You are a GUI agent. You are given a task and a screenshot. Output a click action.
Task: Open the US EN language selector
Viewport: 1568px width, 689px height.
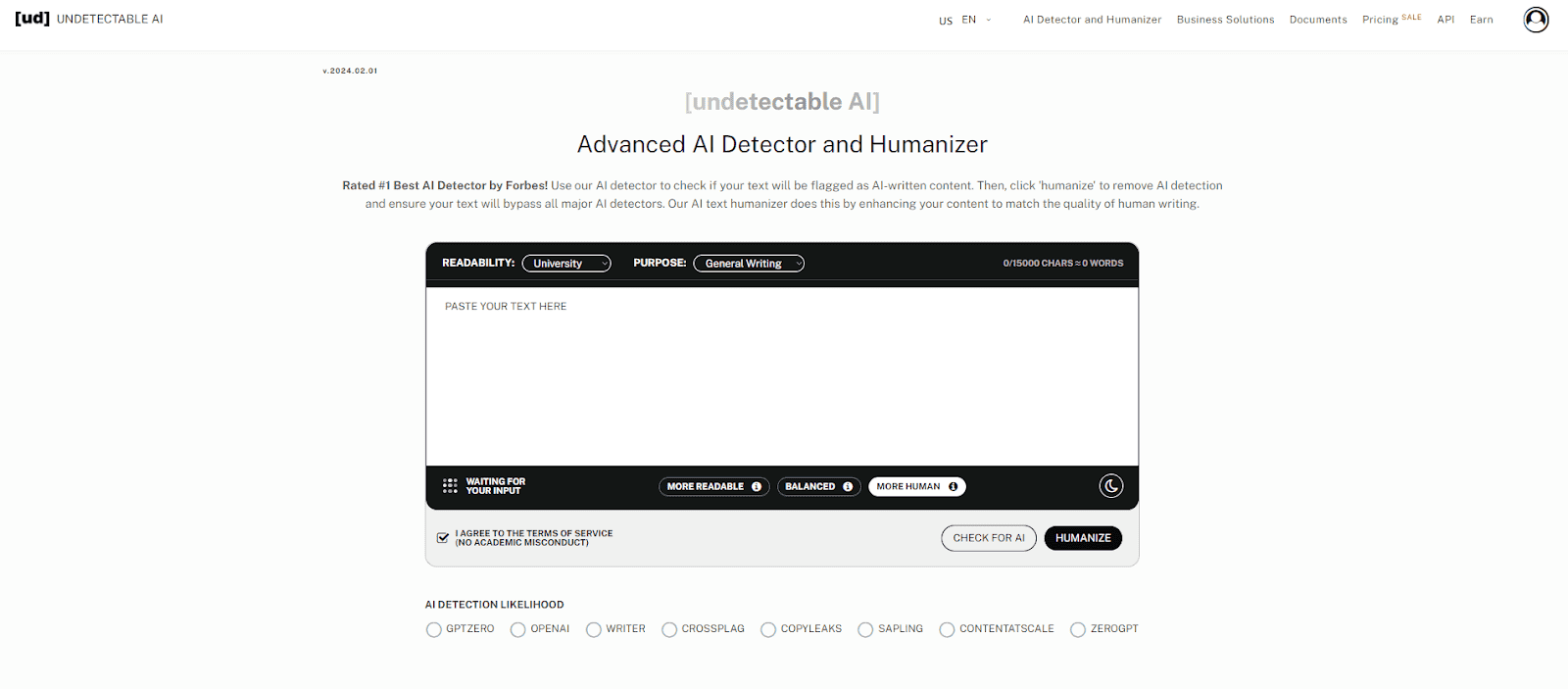(x=965, y=20)
